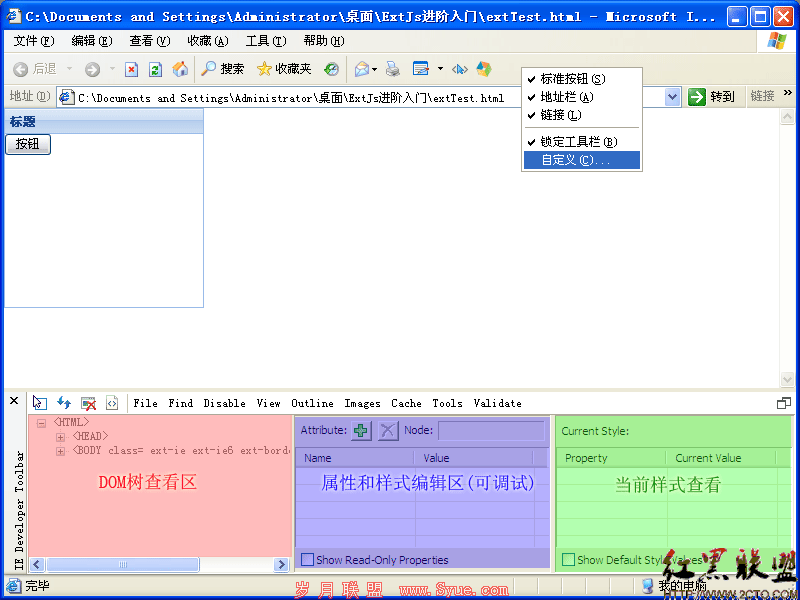
Task: Click DOM tree horizontal scrollbar thumb
Action: point(122,564)
